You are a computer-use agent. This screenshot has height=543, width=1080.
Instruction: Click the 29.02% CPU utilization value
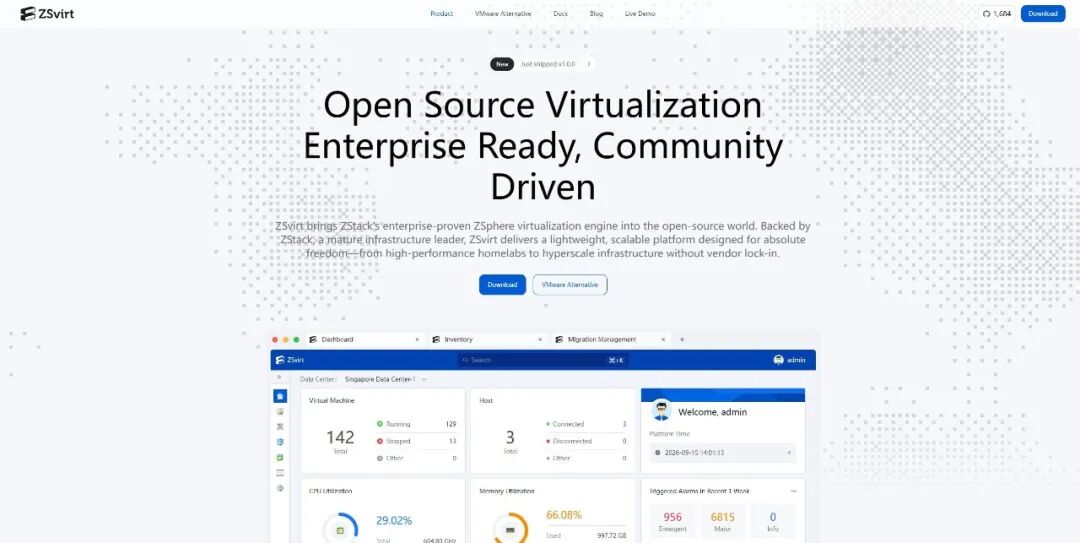point(394,520)
